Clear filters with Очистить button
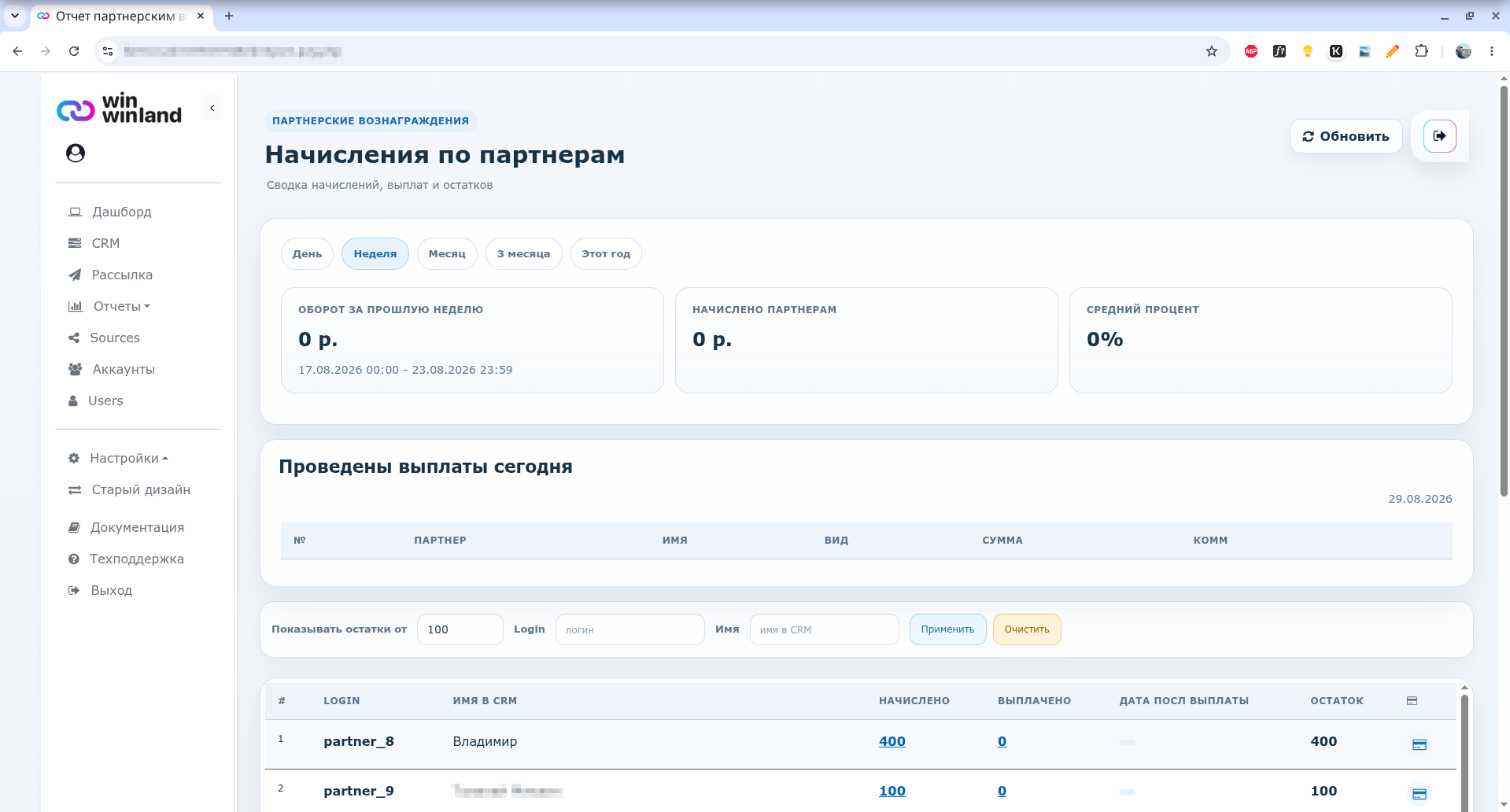Viewport: 1510px width, 812px height. [1027, 629]
